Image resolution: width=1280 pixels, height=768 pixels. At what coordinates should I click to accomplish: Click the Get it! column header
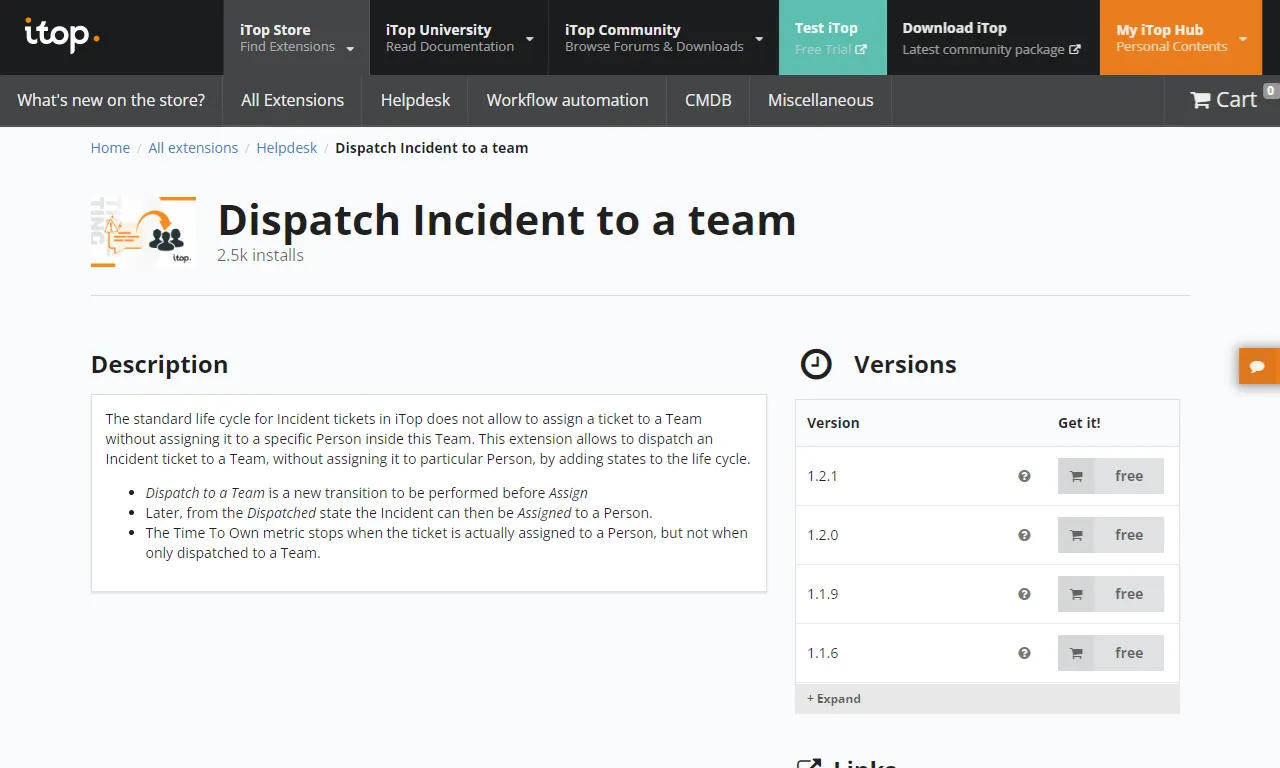pos(1079,423)
